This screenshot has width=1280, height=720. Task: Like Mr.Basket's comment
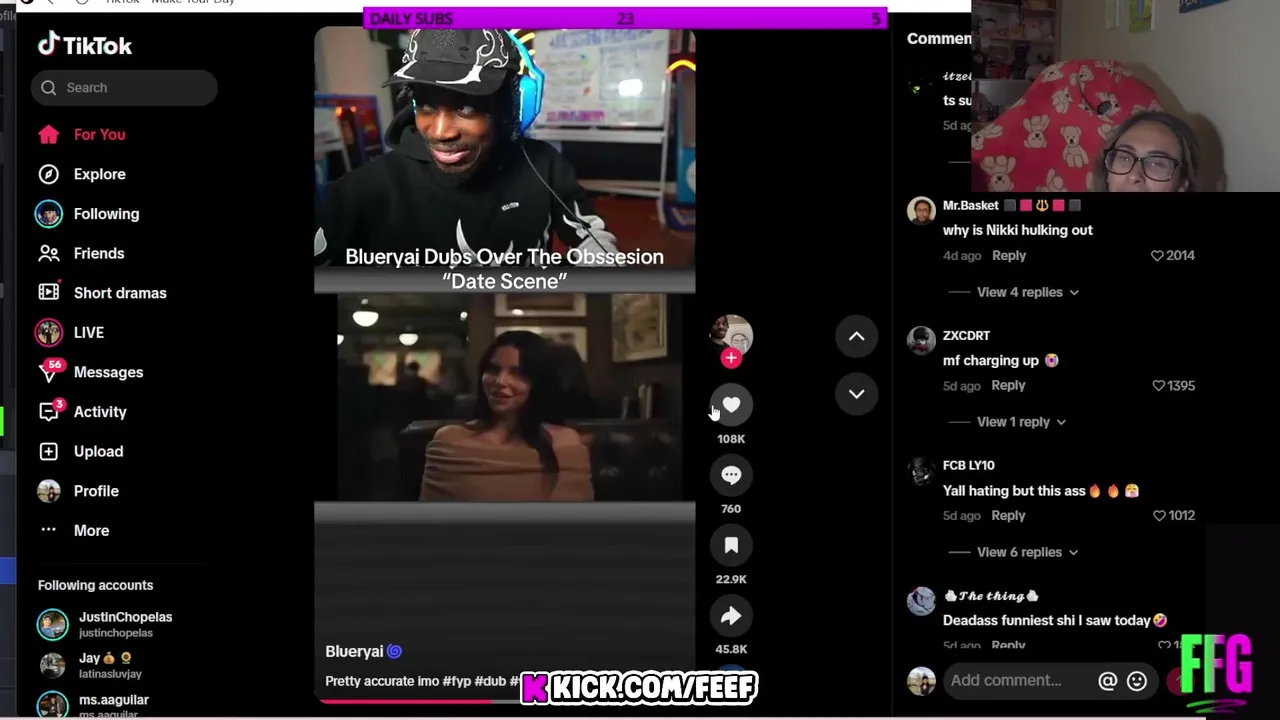(1157, 256)
